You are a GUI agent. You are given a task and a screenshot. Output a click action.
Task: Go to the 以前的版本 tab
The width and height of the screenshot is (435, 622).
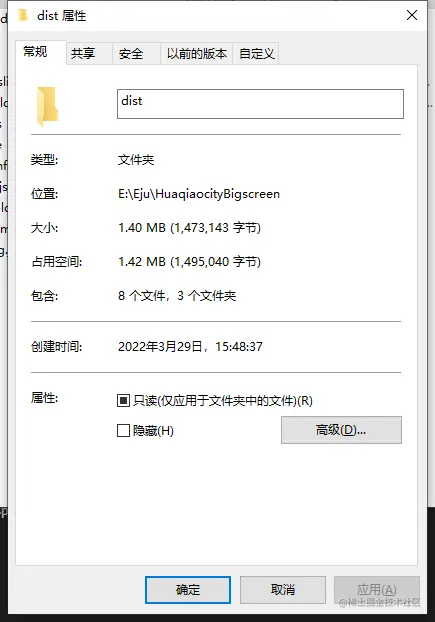(196, 53)
